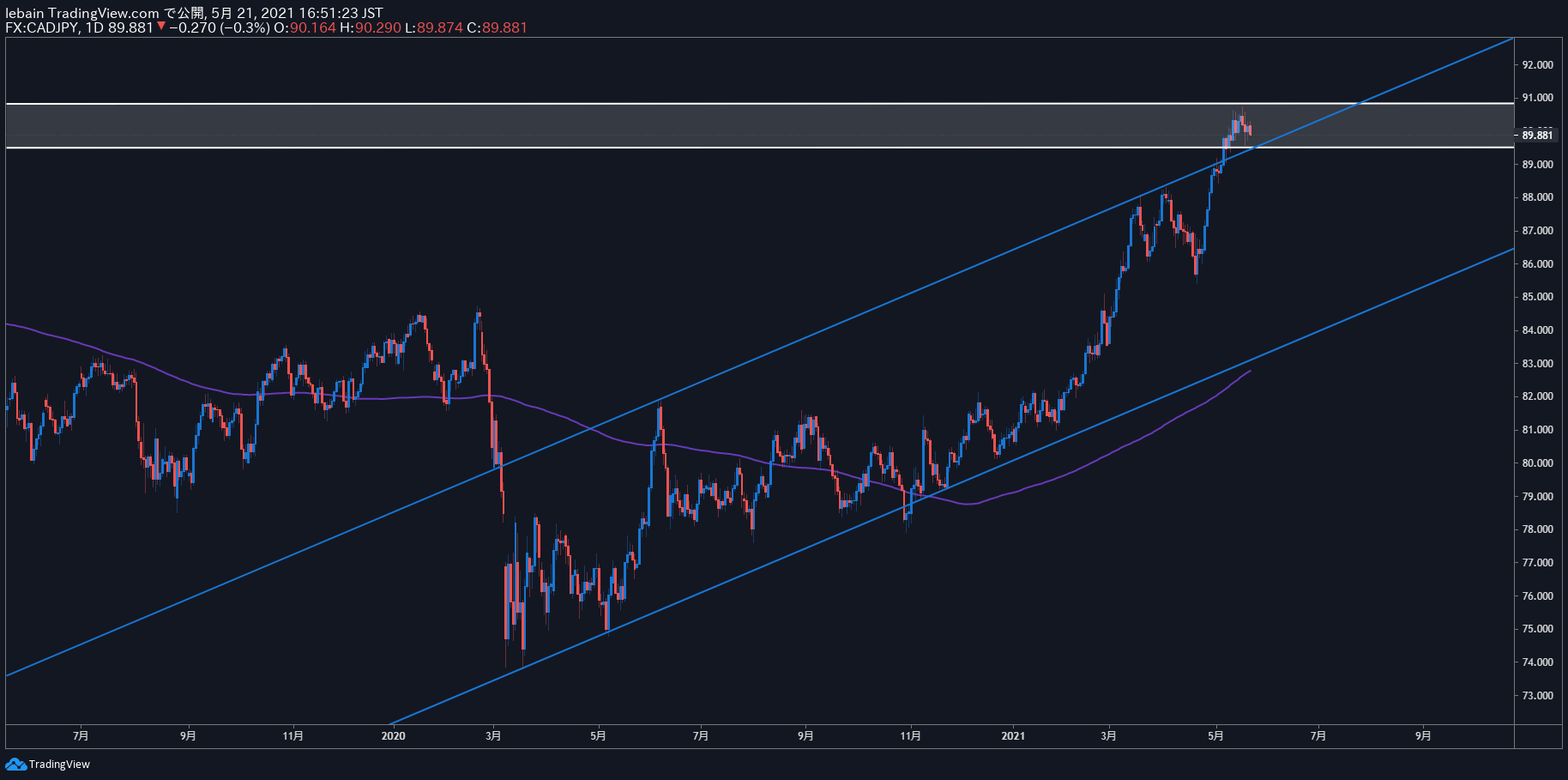
Task: Click the −0.270 (−0.3%) change value
Action: pos(219,27)
